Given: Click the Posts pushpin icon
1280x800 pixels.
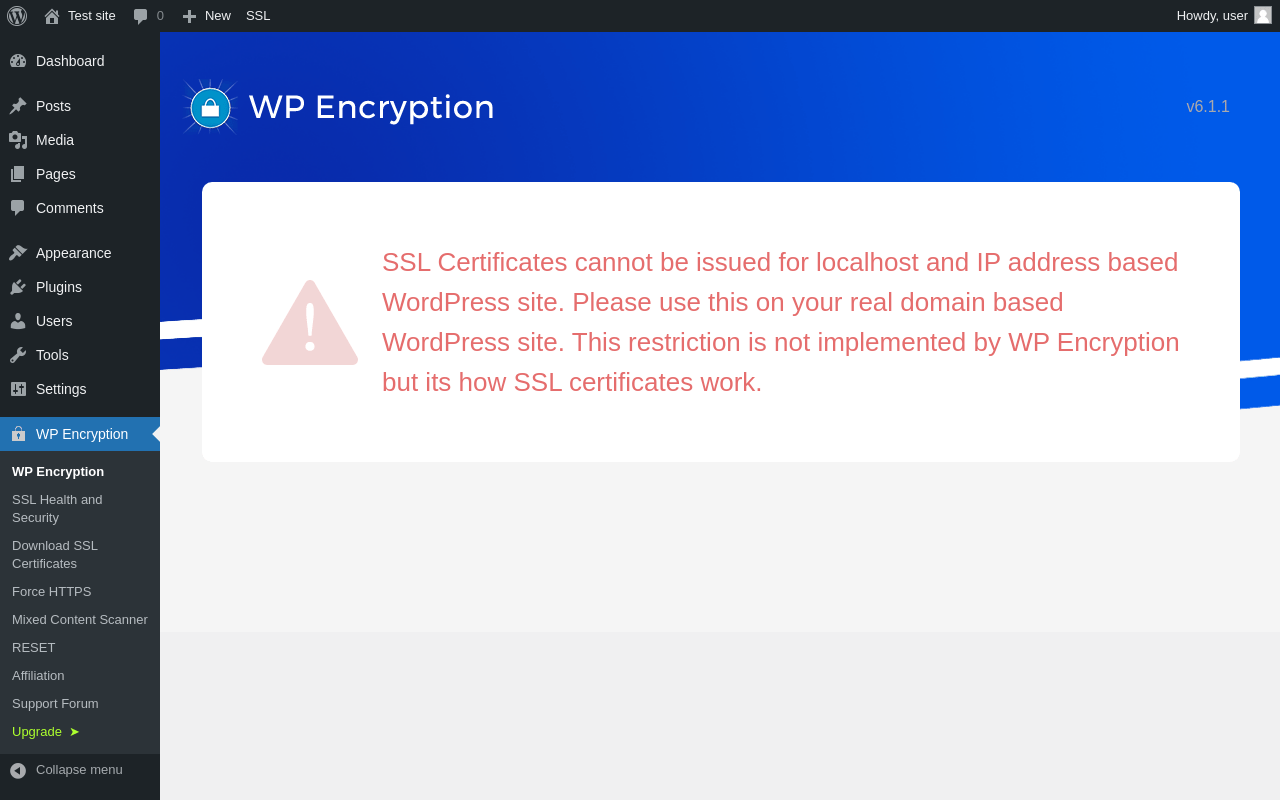Looking at the screenshot, I should coord(18,106).
